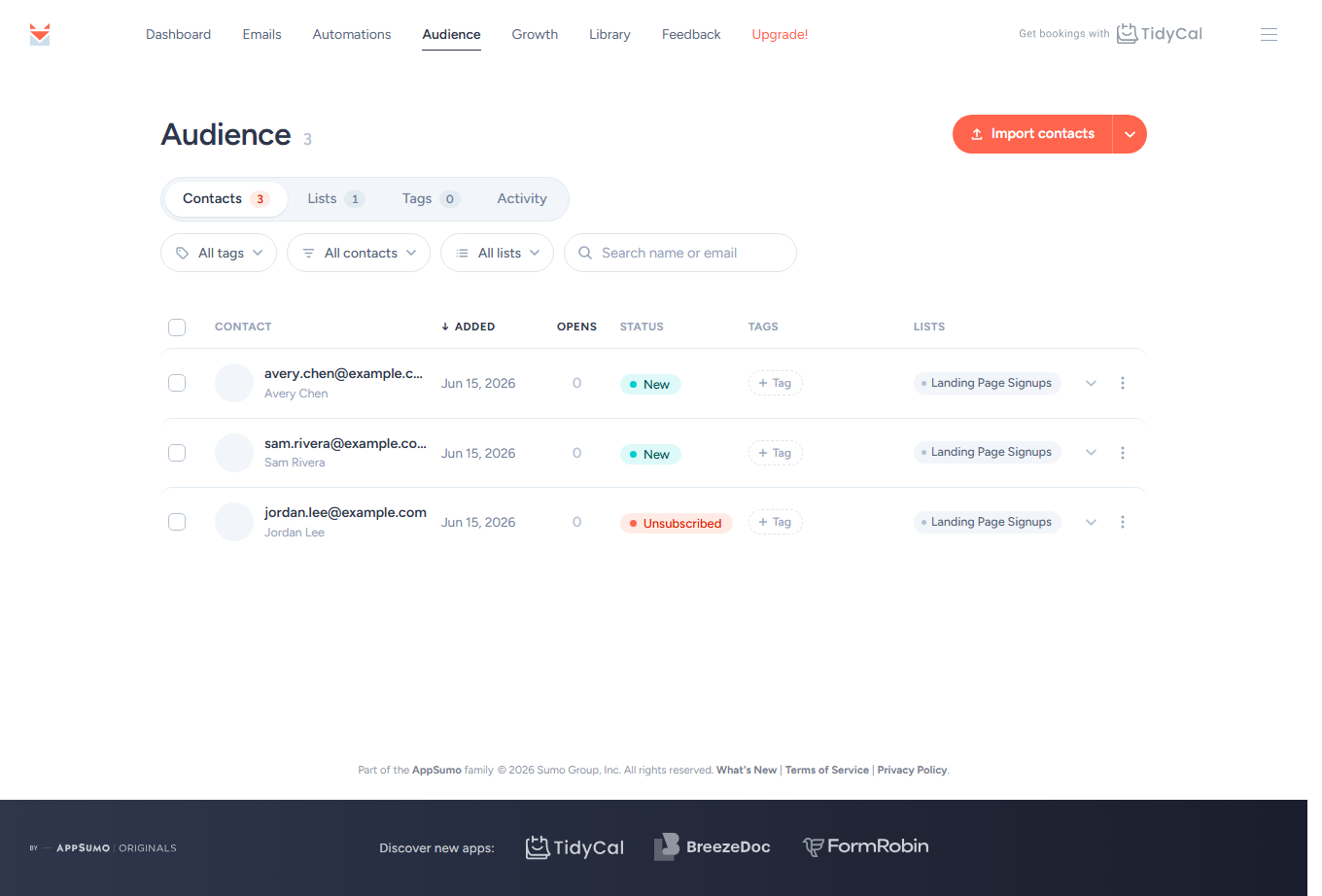The width and height of the screenshot is (1322, 896).
Task: Open the Terms of Service link
Action: click(827, 770)
